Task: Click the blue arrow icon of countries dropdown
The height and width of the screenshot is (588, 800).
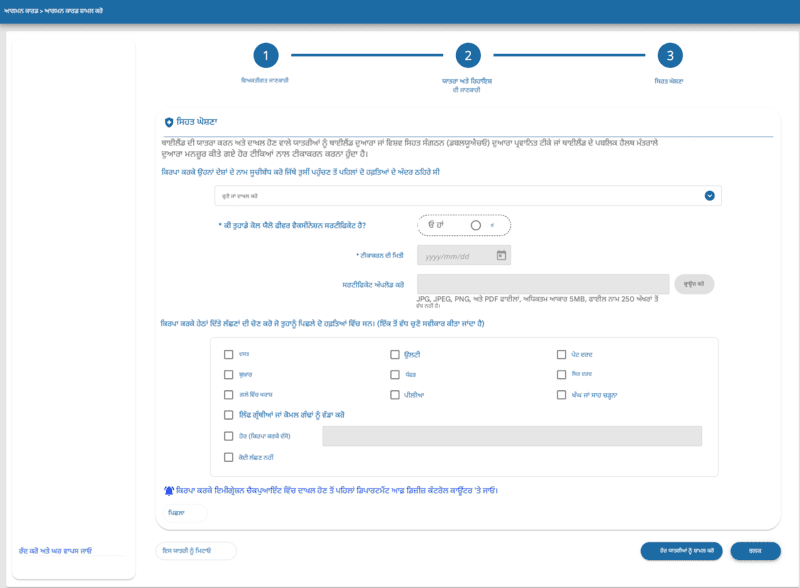Action: (709, 196)
